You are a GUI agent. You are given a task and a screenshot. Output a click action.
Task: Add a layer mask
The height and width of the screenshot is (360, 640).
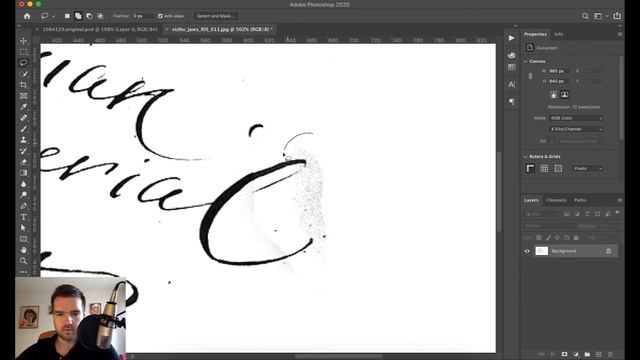(564, 354)
